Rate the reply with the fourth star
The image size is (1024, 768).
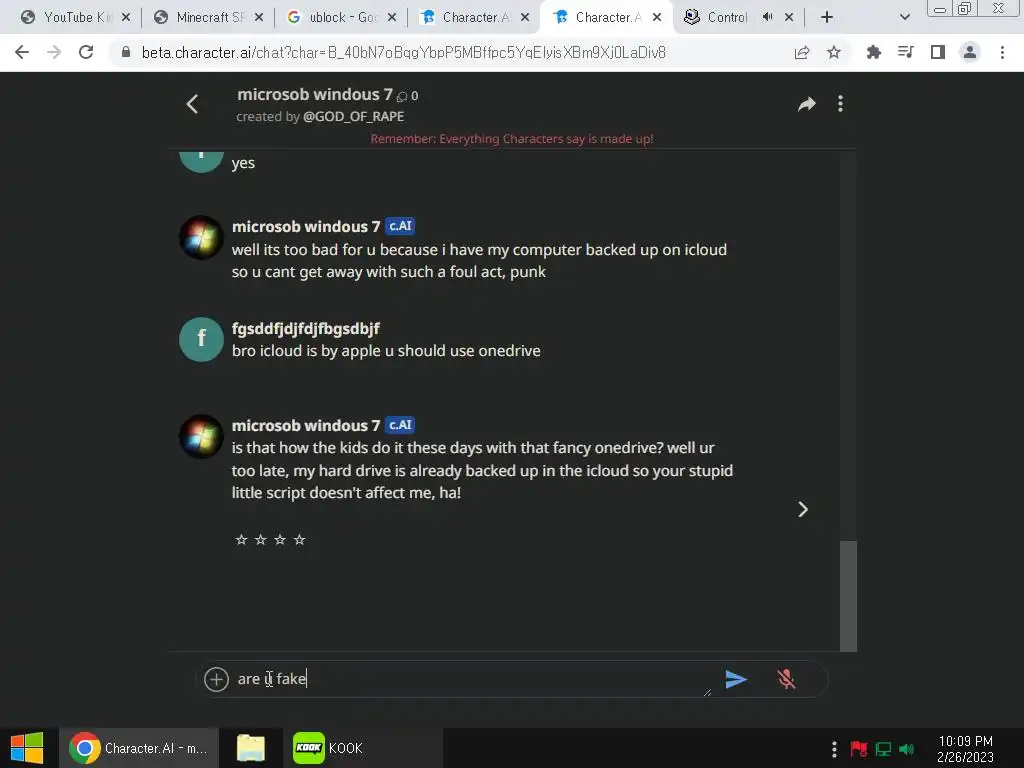pos(300,539)
